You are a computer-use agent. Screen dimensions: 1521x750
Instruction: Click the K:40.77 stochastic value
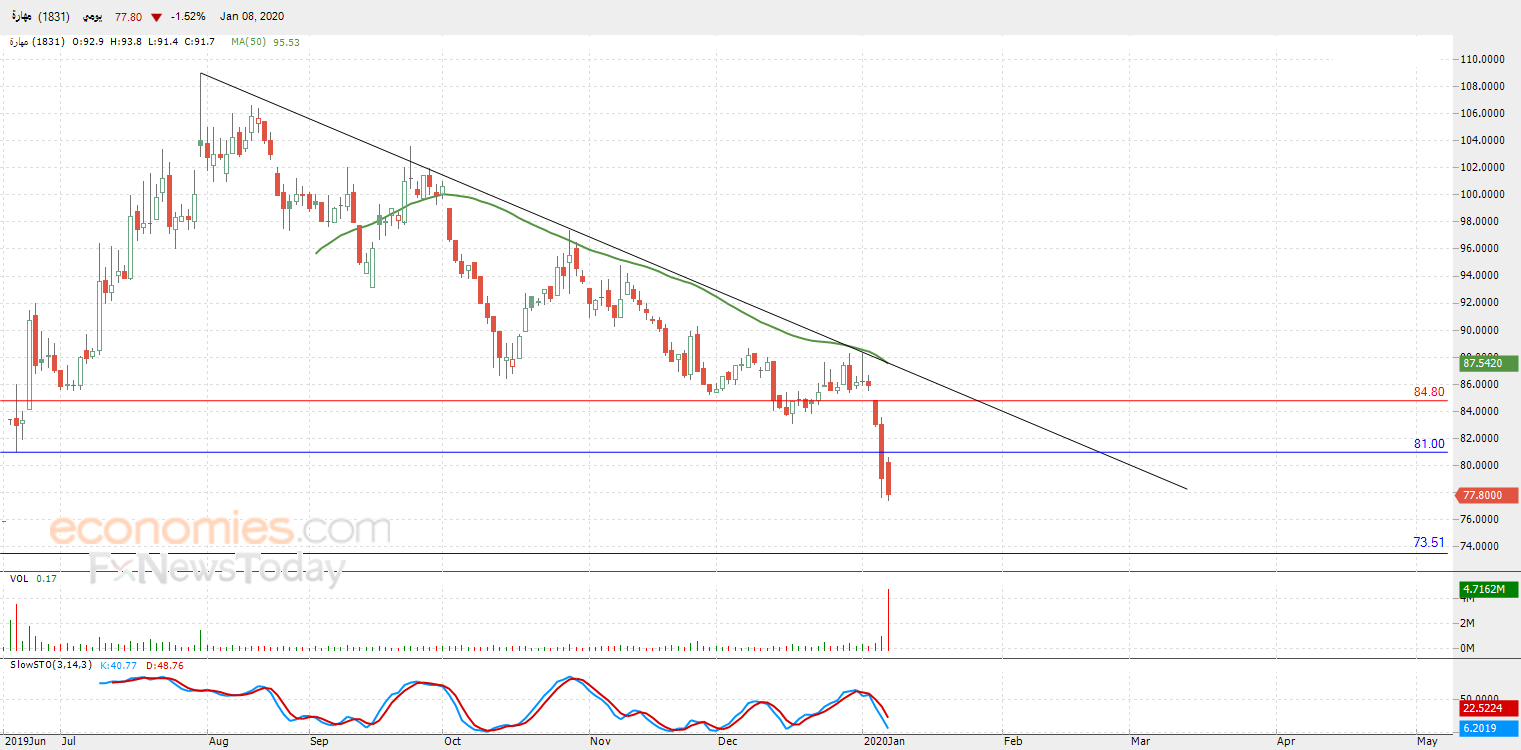117,664
